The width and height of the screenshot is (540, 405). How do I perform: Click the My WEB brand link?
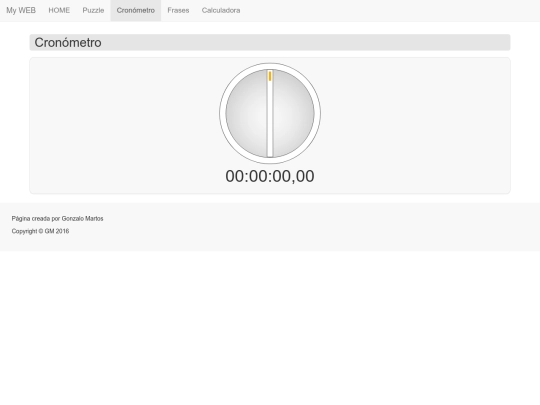coord(21,10)
